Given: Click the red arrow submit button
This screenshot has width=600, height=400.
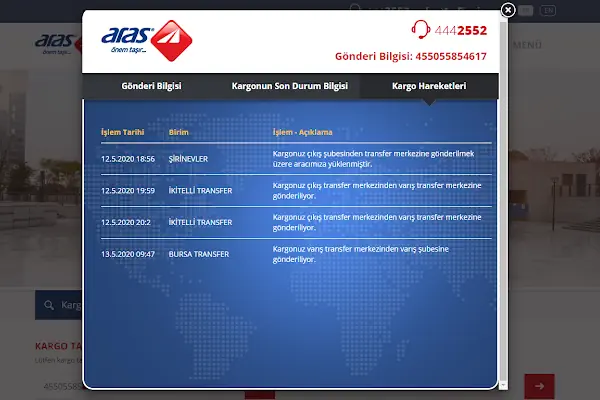Looking at the screenshot, I should coord(539,387).
